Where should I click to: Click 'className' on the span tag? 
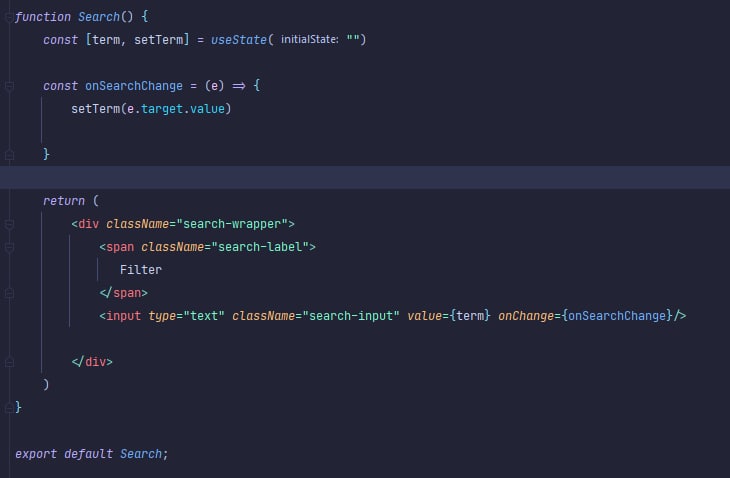(x=172, y=247)
